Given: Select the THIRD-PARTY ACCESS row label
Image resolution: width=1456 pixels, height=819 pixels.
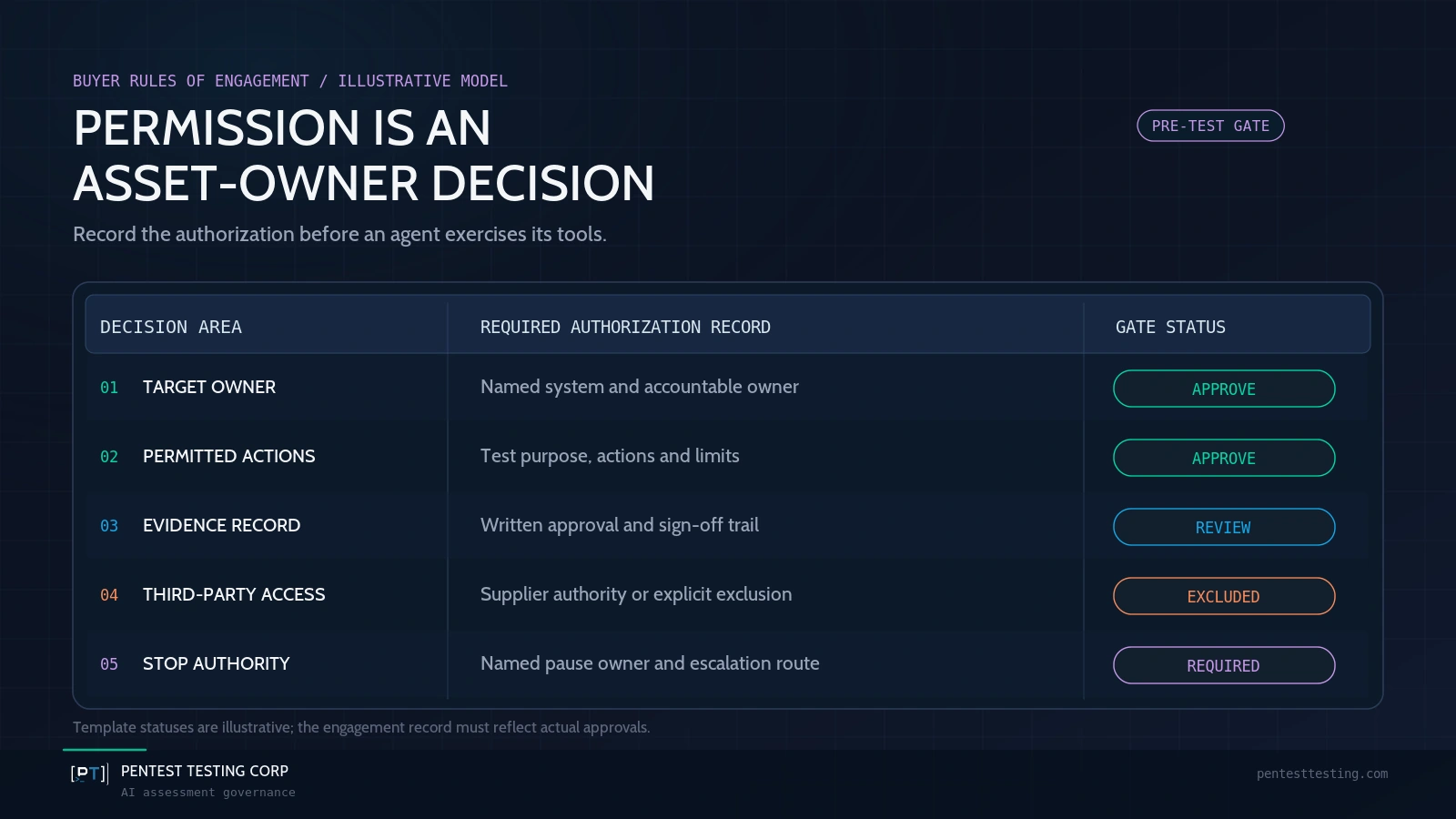Looking at the screenshot, I should click(x=234, y=594).
